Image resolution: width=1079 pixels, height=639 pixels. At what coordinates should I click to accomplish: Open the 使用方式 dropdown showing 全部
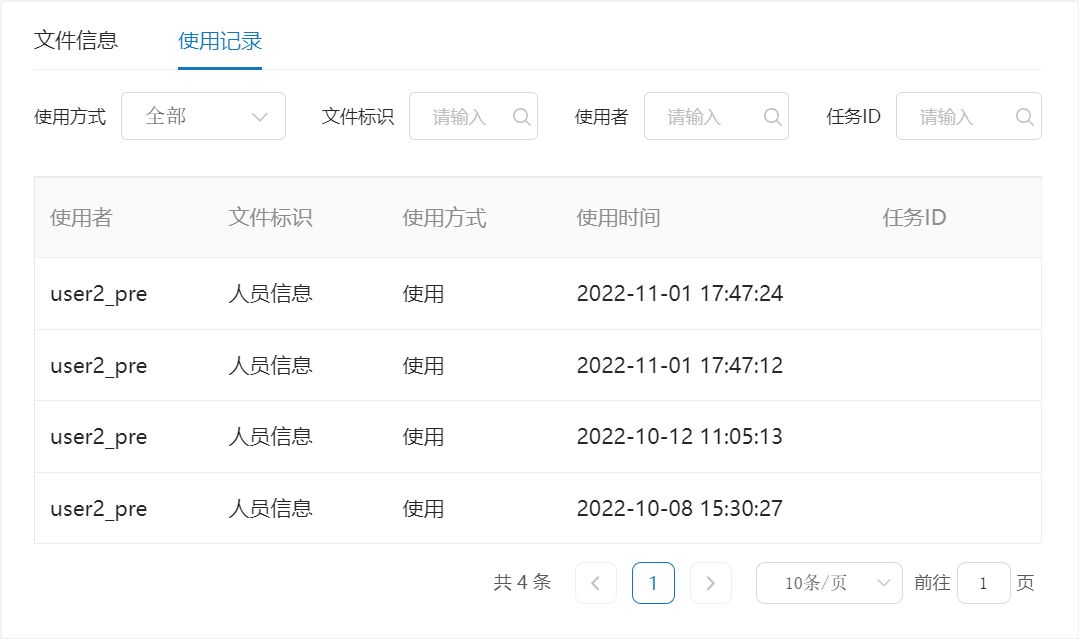(203, 117)
